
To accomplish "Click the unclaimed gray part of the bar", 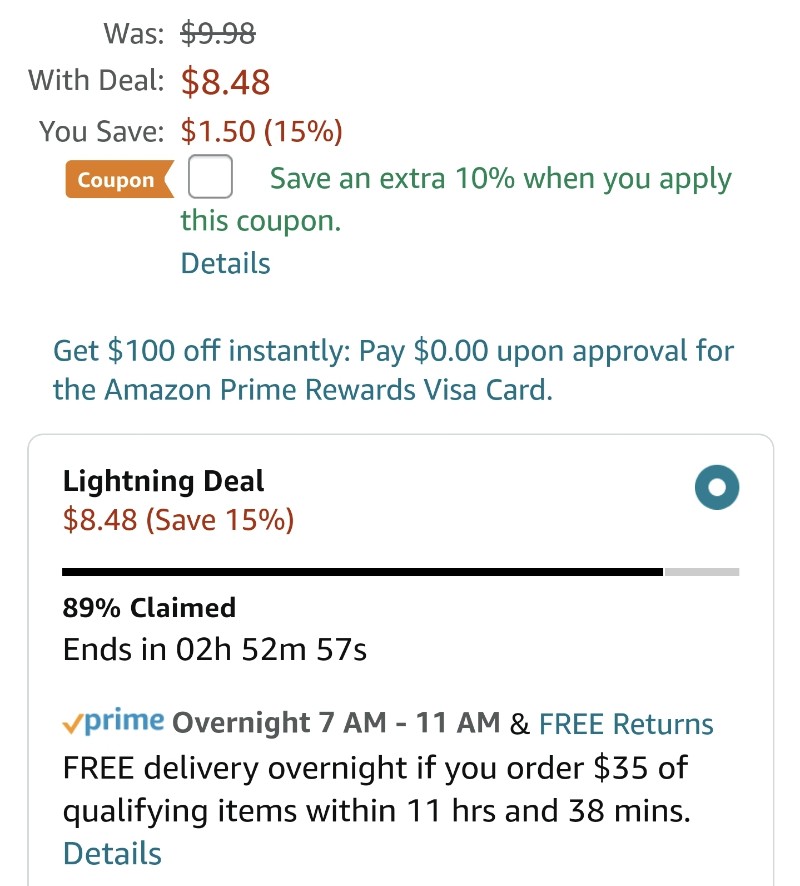I will [702, 572].
